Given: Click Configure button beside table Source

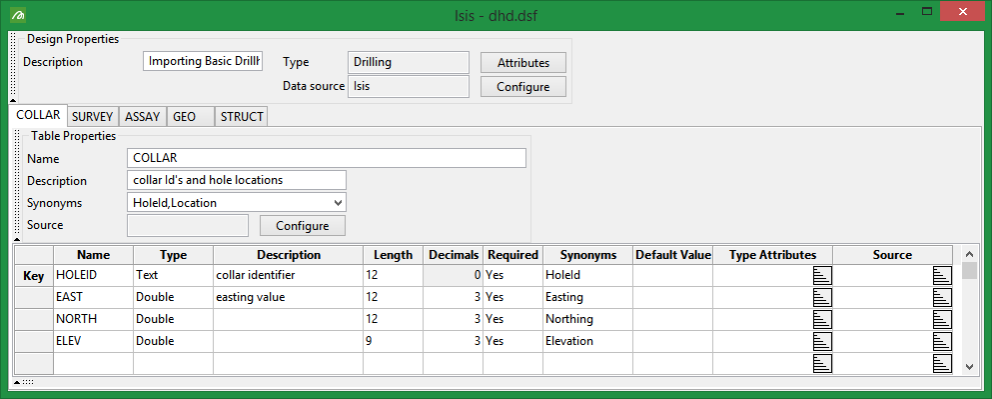Looking at the screenshot, I should 303,226.
